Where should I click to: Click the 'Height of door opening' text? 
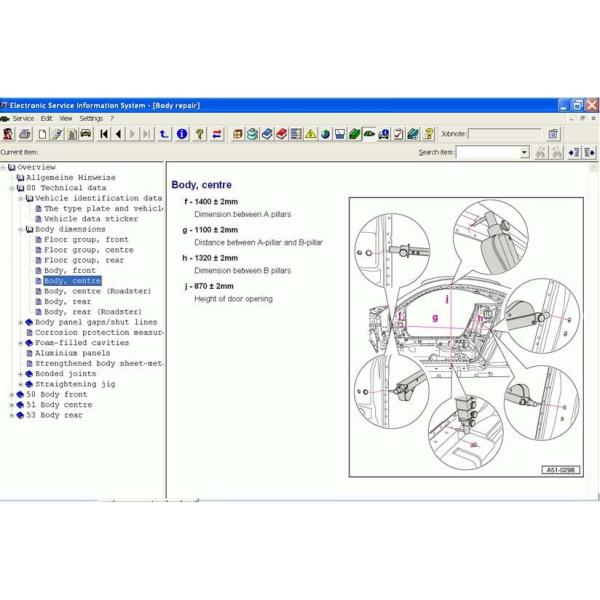tap(233, 299)
